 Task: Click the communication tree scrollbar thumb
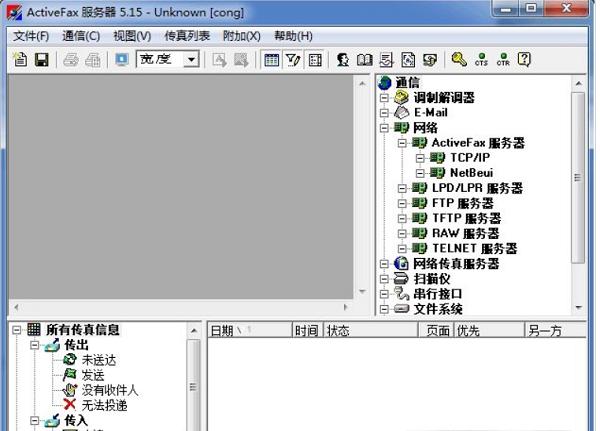pos(578,177)
